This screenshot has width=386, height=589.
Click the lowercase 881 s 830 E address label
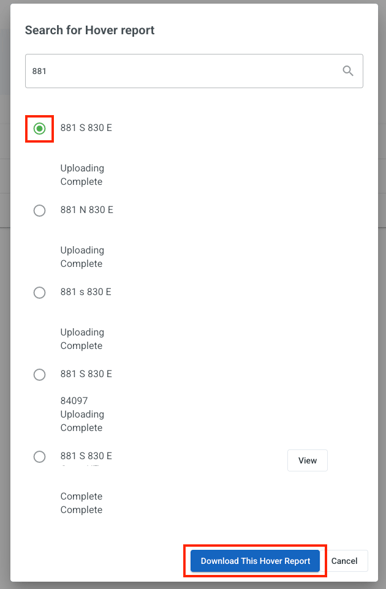(86, 291)
